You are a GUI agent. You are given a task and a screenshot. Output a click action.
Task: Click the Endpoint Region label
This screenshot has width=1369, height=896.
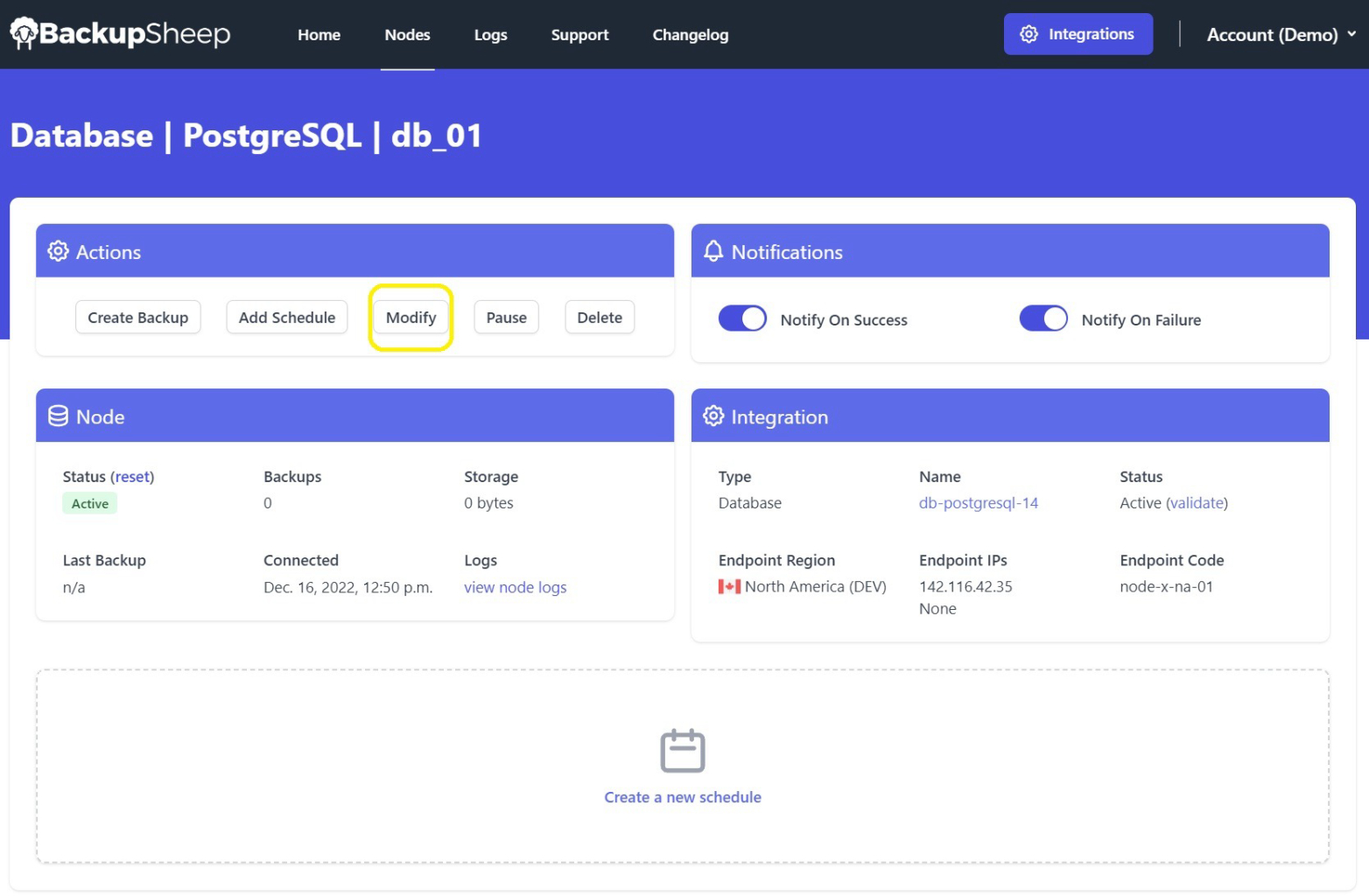point(776,560)
